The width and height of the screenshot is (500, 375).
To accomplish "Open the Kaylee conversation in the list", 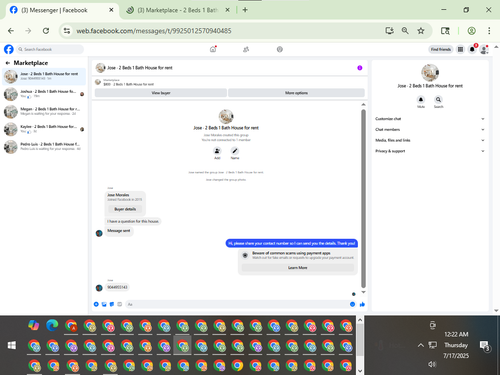I will (x=44, y=129).
